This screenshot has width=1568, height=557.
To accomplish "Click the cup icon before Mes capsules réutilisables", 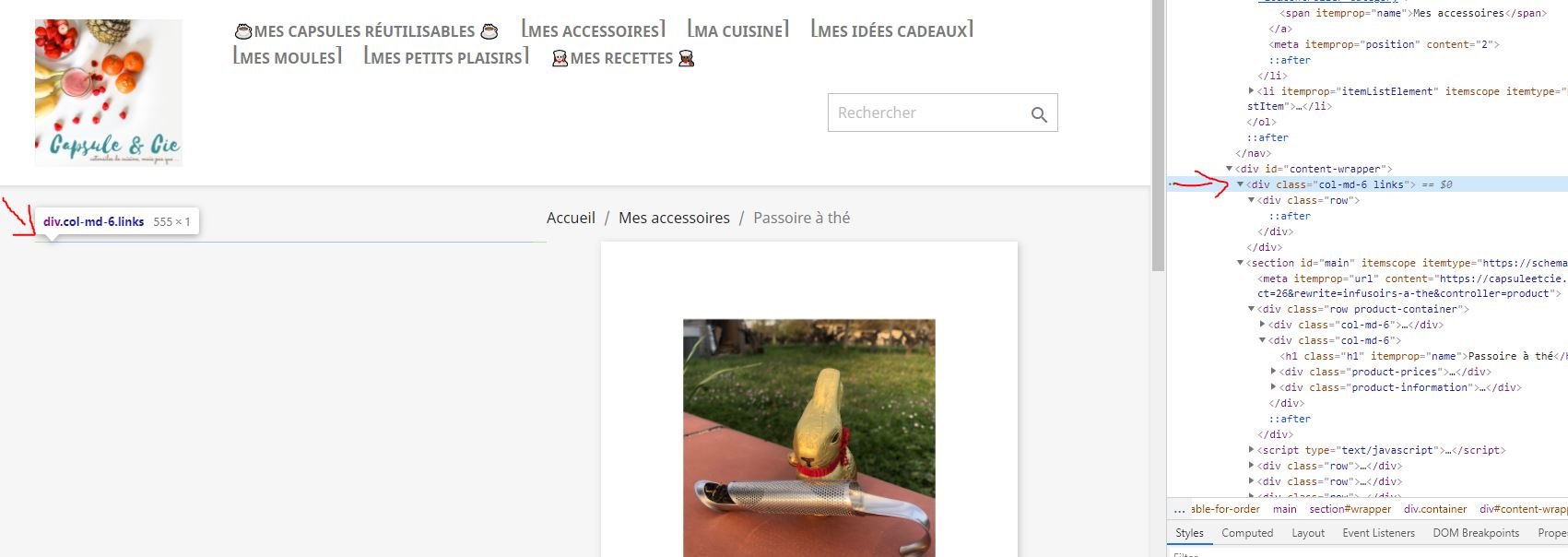I will [x=243, y=31].
